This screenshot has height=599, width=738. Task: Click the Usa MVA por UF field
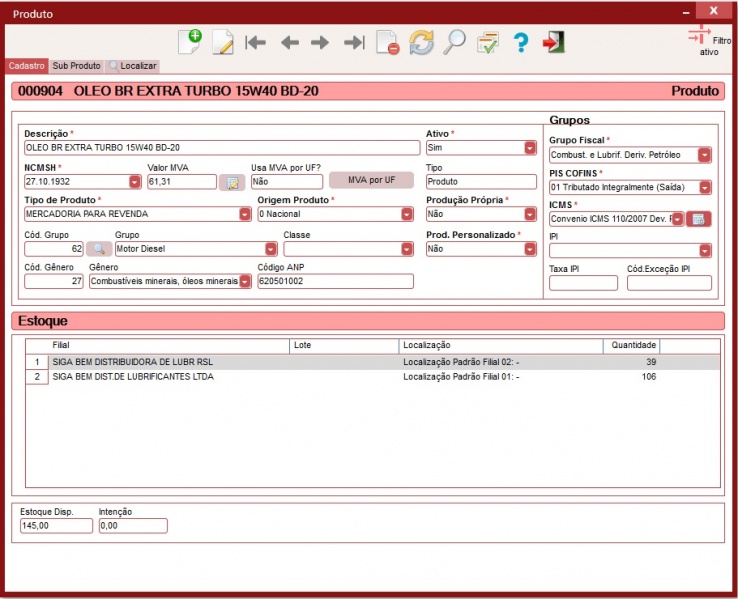point(287,182)
